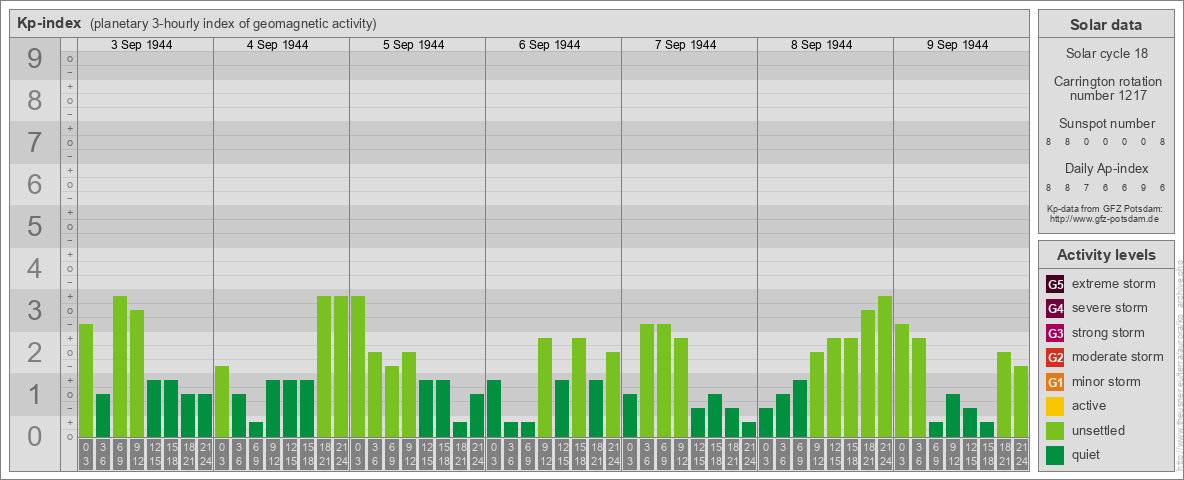Click the G5 extreme storm badge
The image size is (1184, 480).
point(1055,284)
